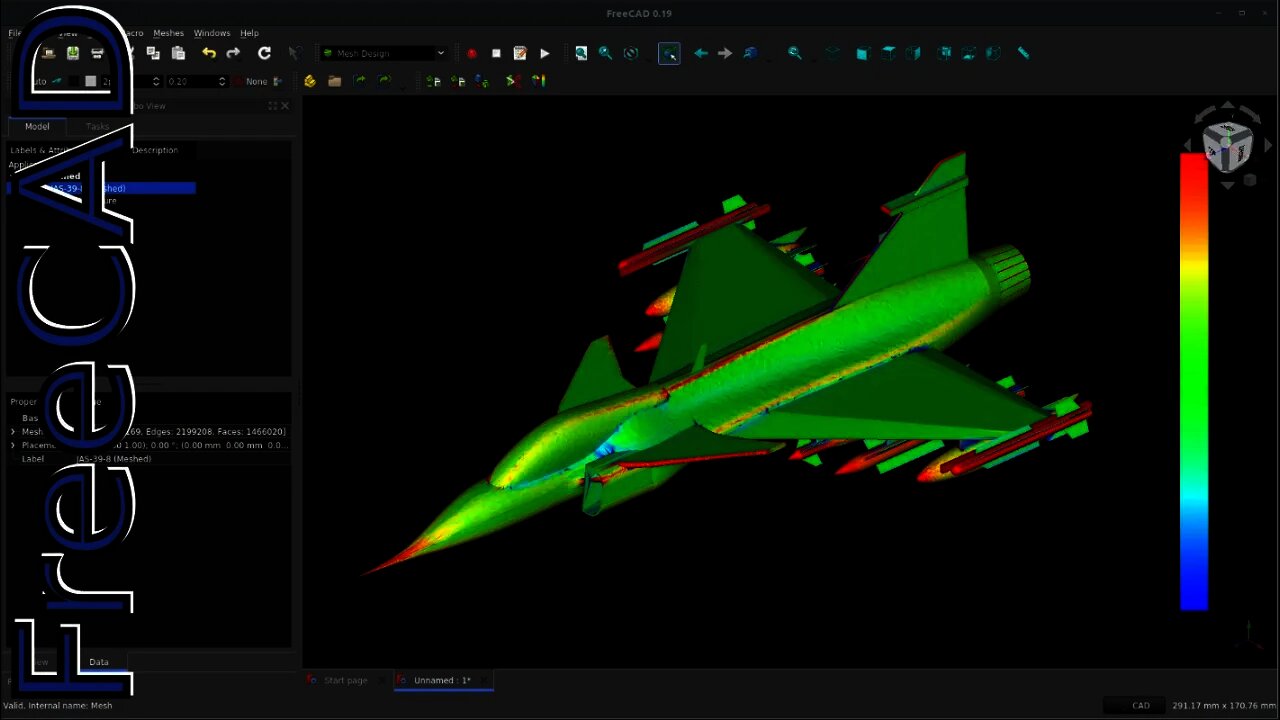1280x720 pixels.
Task: Set rear view cube icon
Action: [x=944, y=53]
